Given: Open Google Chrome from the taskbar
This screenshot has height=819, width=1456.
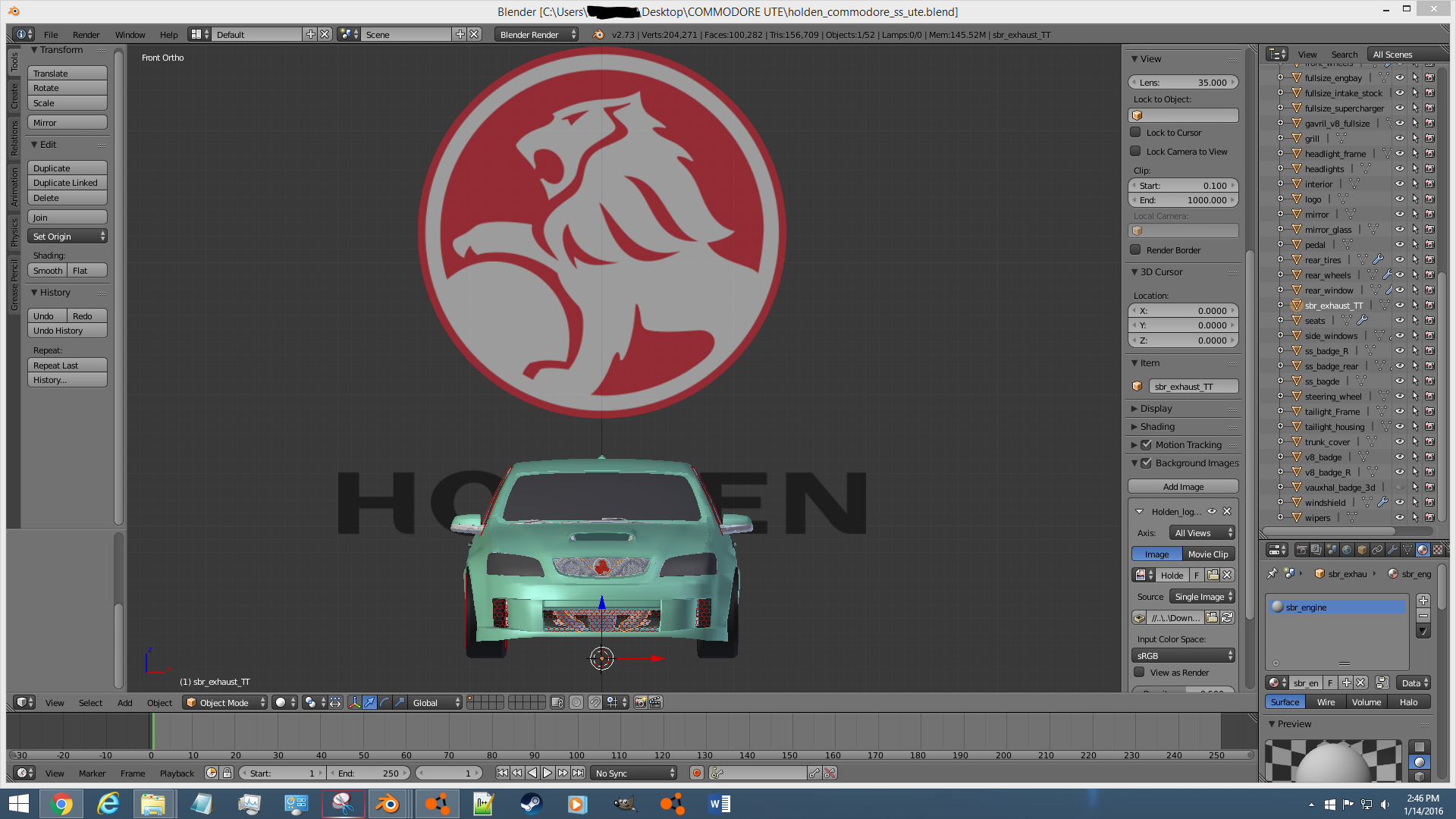Looking at the screenshot, I should (x=61, y=804).
